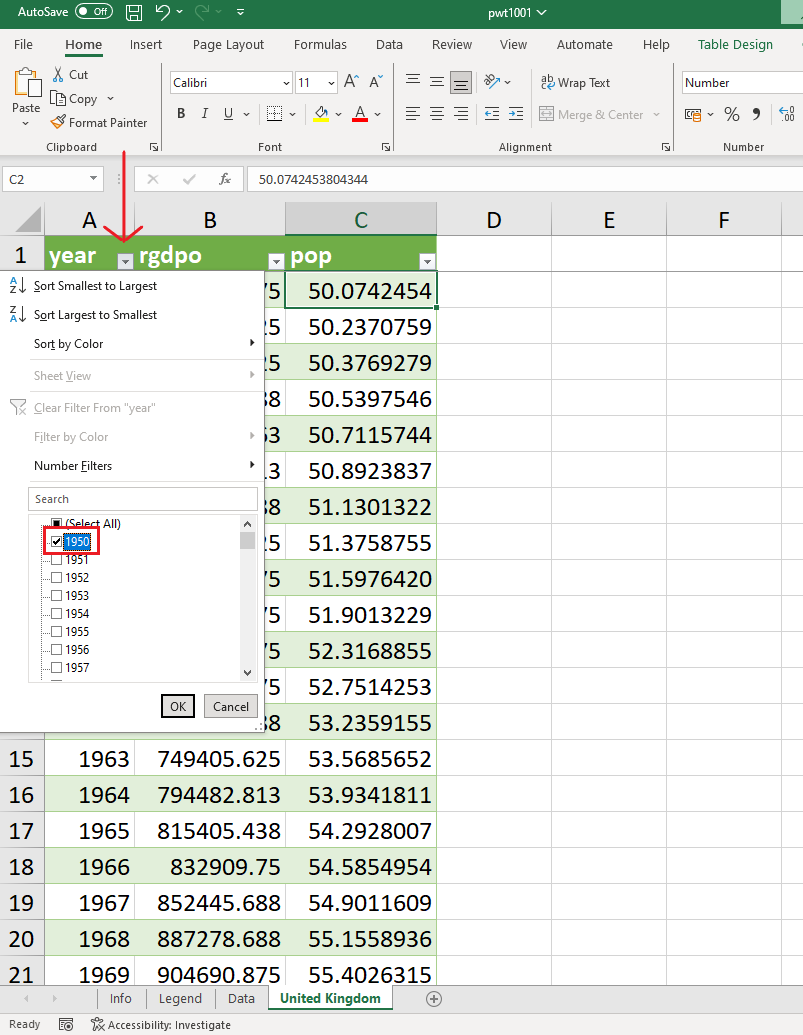Click the yellow Fill Color swatch
803x1035 pixels.
(321, 114)
